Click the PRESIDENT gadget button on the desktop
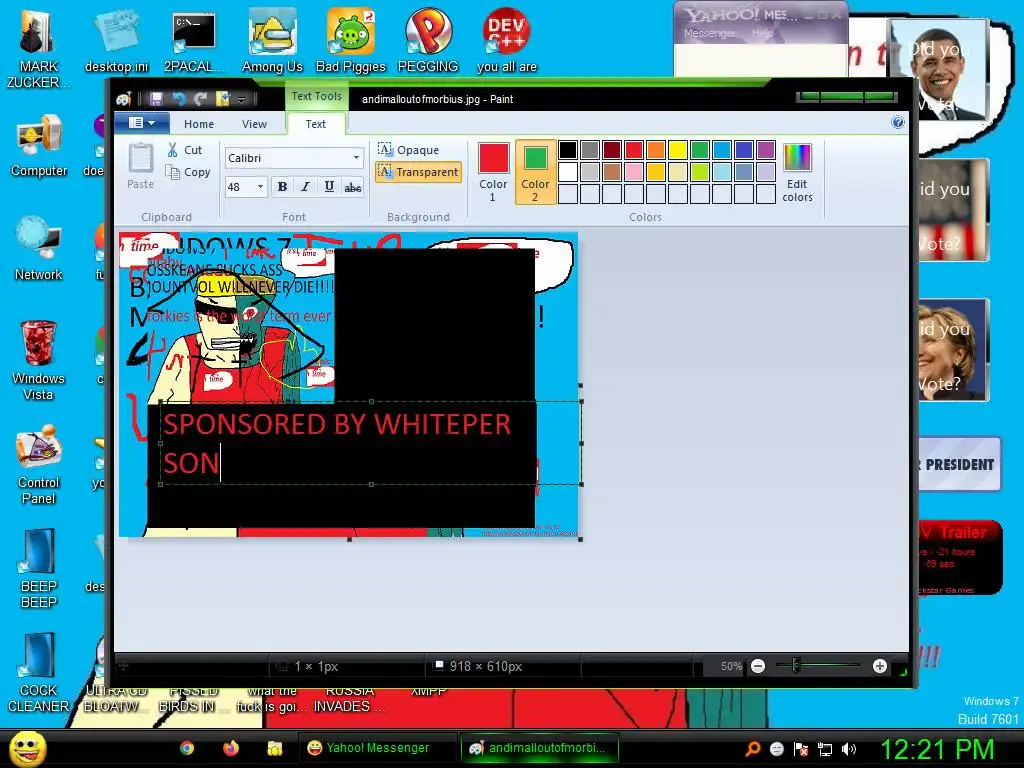 point(958,464)
